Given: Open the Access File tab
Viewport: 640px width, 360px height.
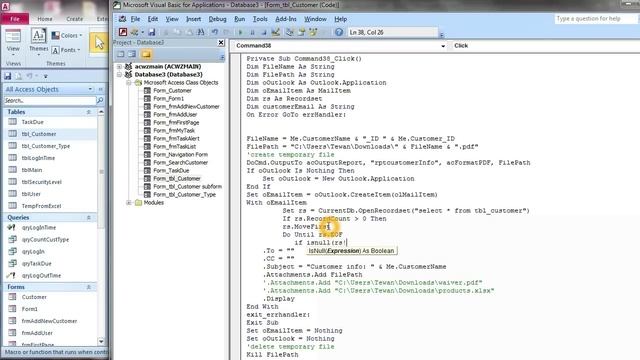Looking at the screenshot, I should click(x=15, y=19).
